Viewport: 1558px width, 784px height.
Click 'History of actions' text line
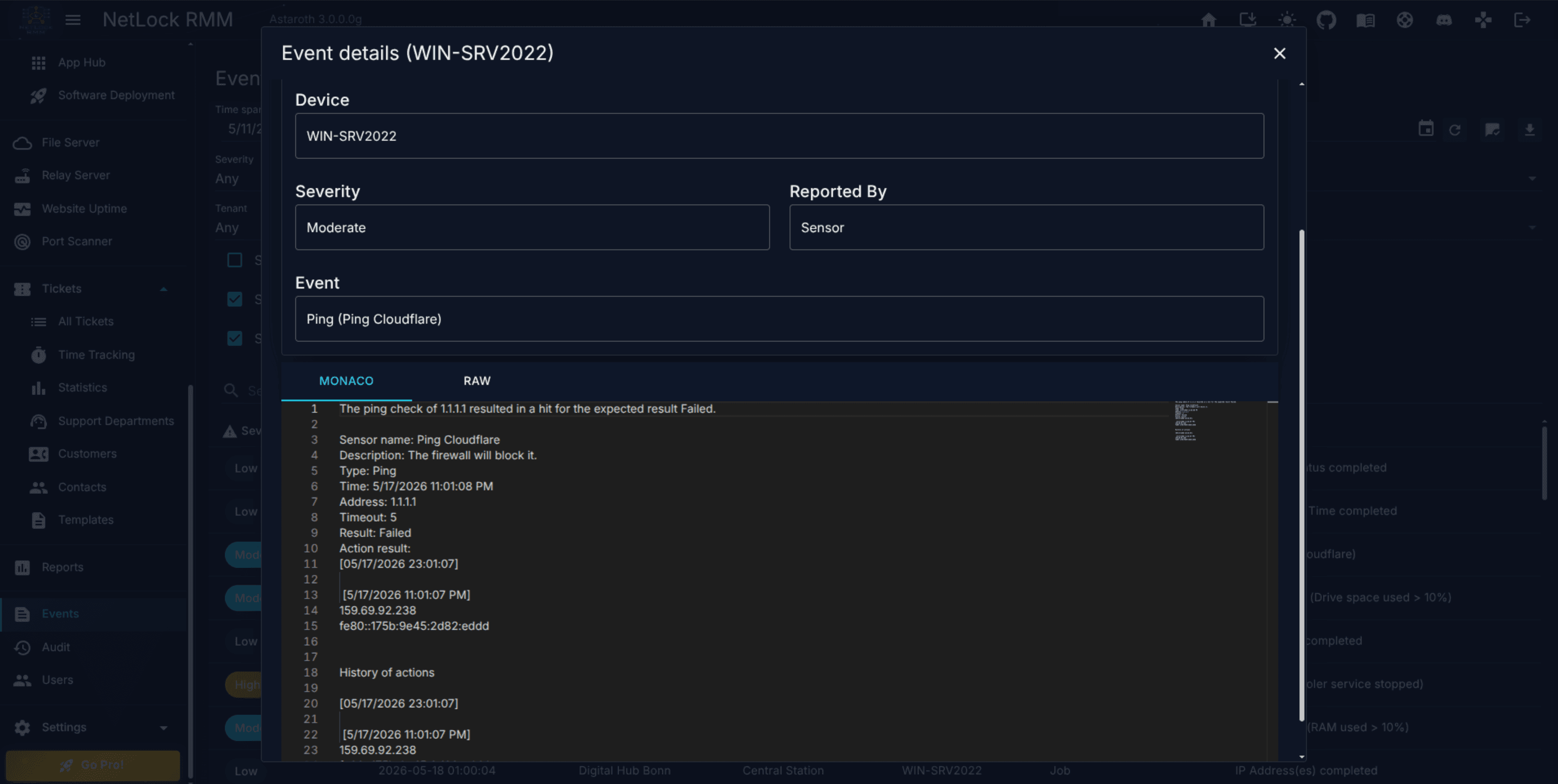[386, 672]
